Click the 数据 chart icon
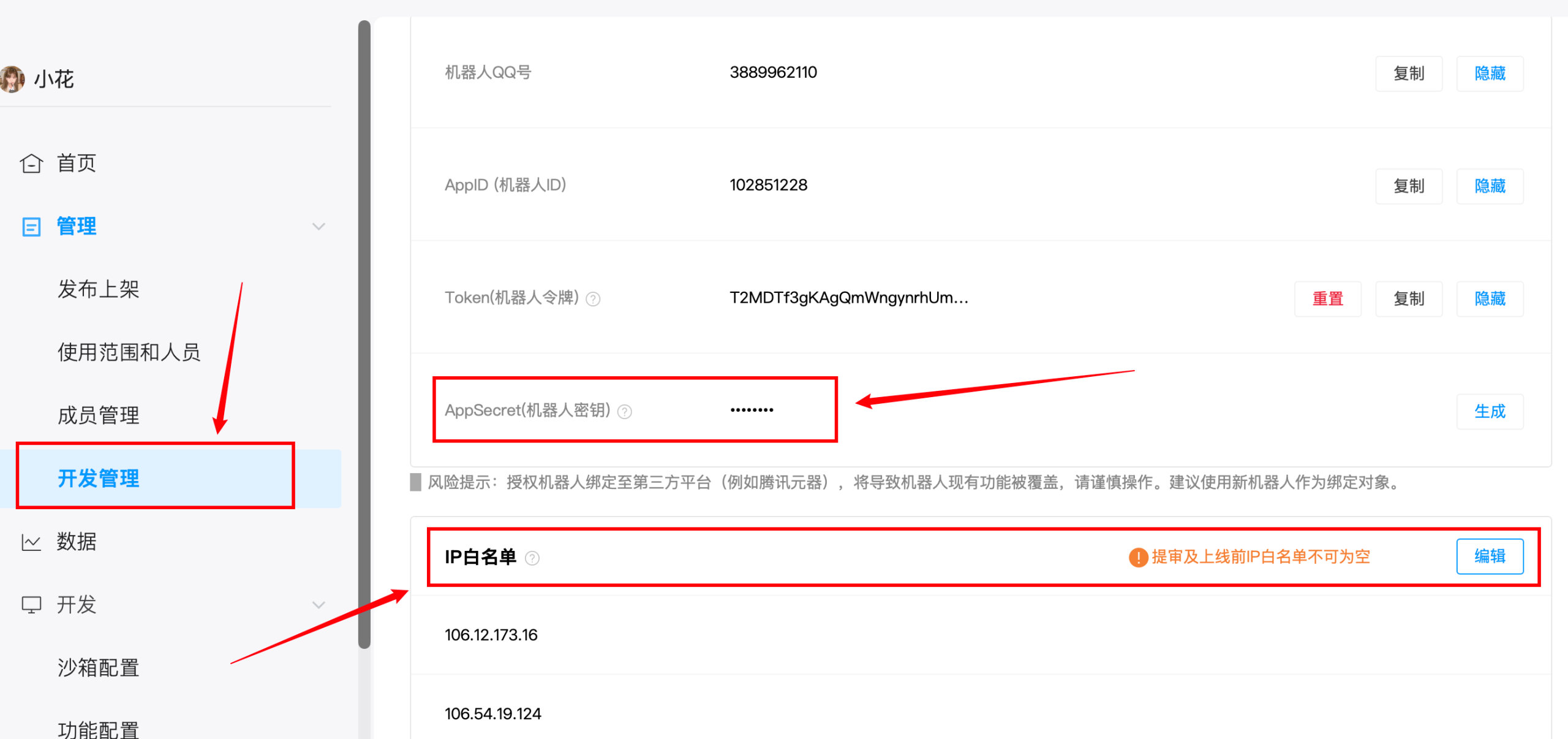 coord(31,542)
